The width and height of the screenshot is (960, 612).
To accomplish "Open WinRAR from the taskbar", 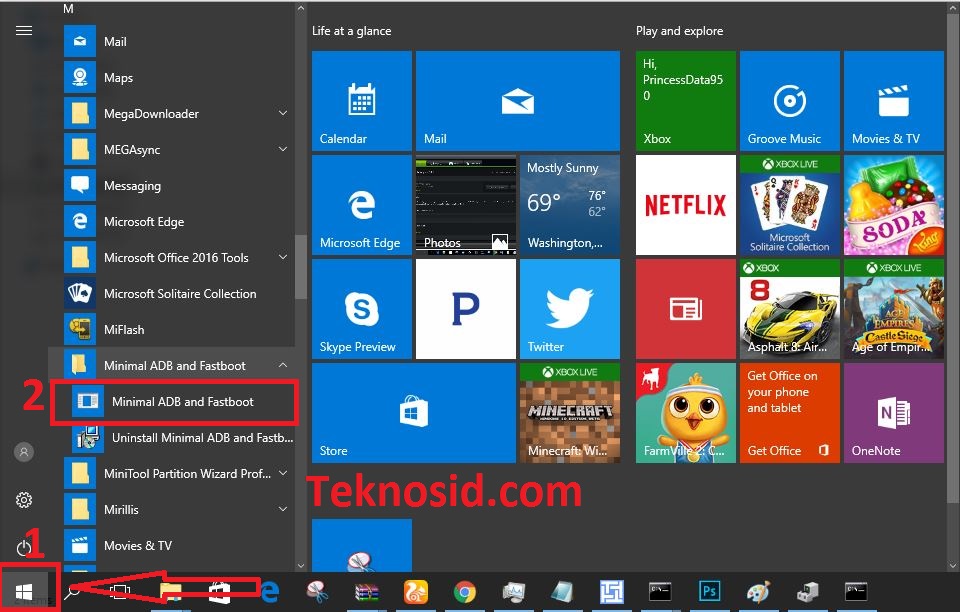I will pyautogui.click(x=367, y=592).
